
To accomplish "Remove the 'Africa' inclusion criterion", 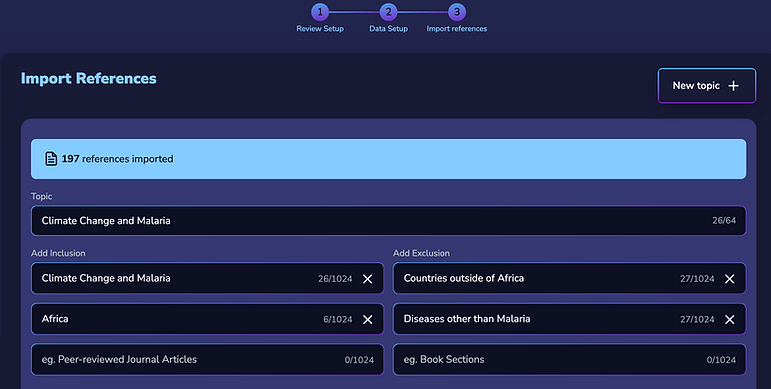I will tap(367, 320).
